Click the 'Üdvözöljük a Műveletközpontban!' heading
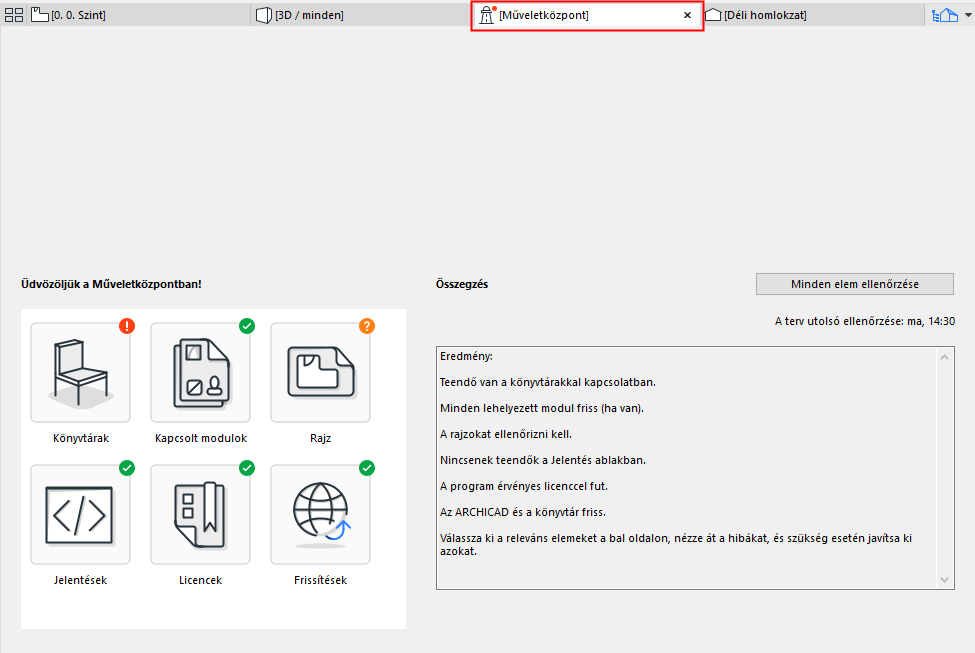The width and height of the screenshot is (975, 653). [111, 284]
